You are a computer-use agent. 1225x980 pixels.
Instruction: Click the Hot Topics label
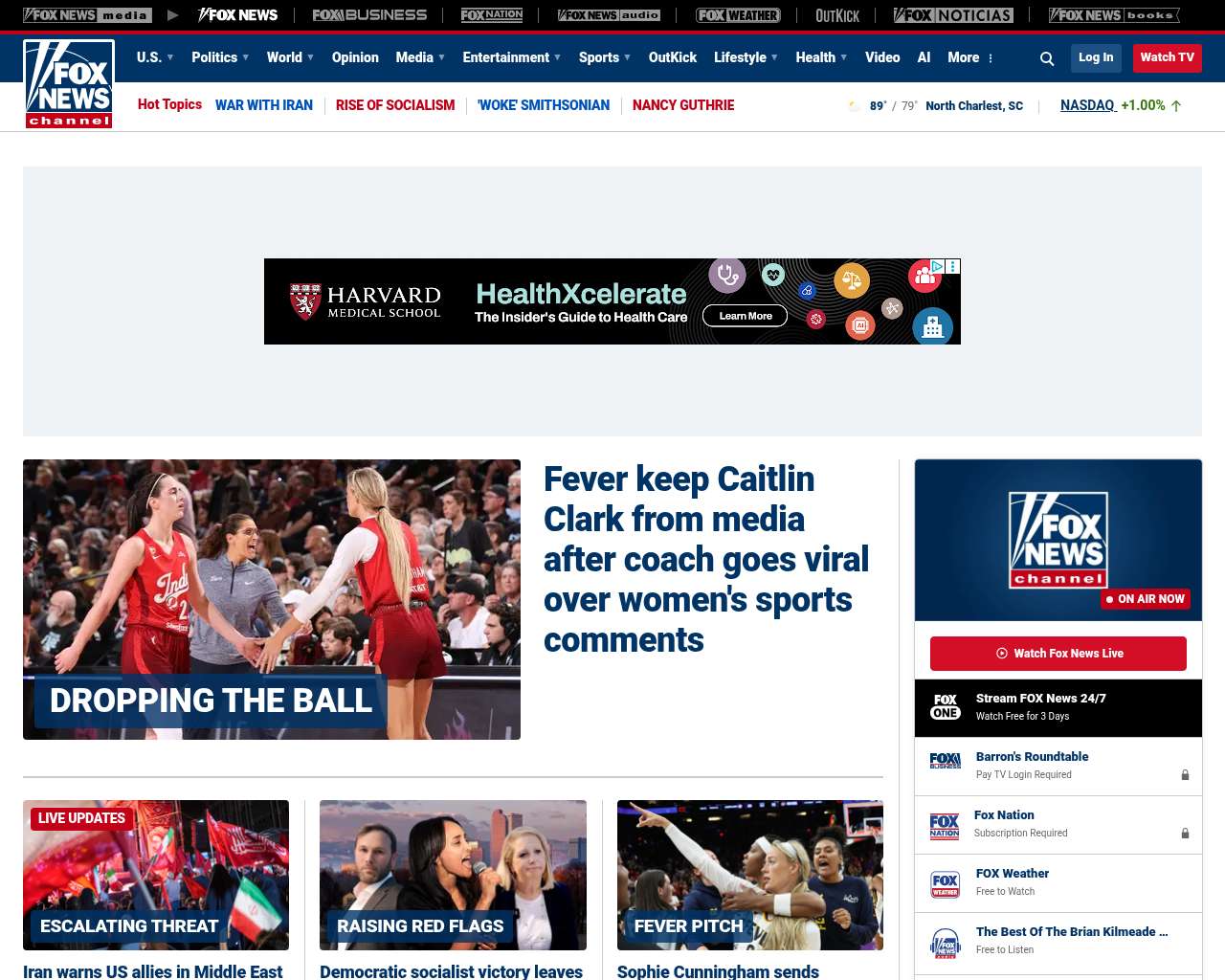pyautogui.click(x=169, y=104)
